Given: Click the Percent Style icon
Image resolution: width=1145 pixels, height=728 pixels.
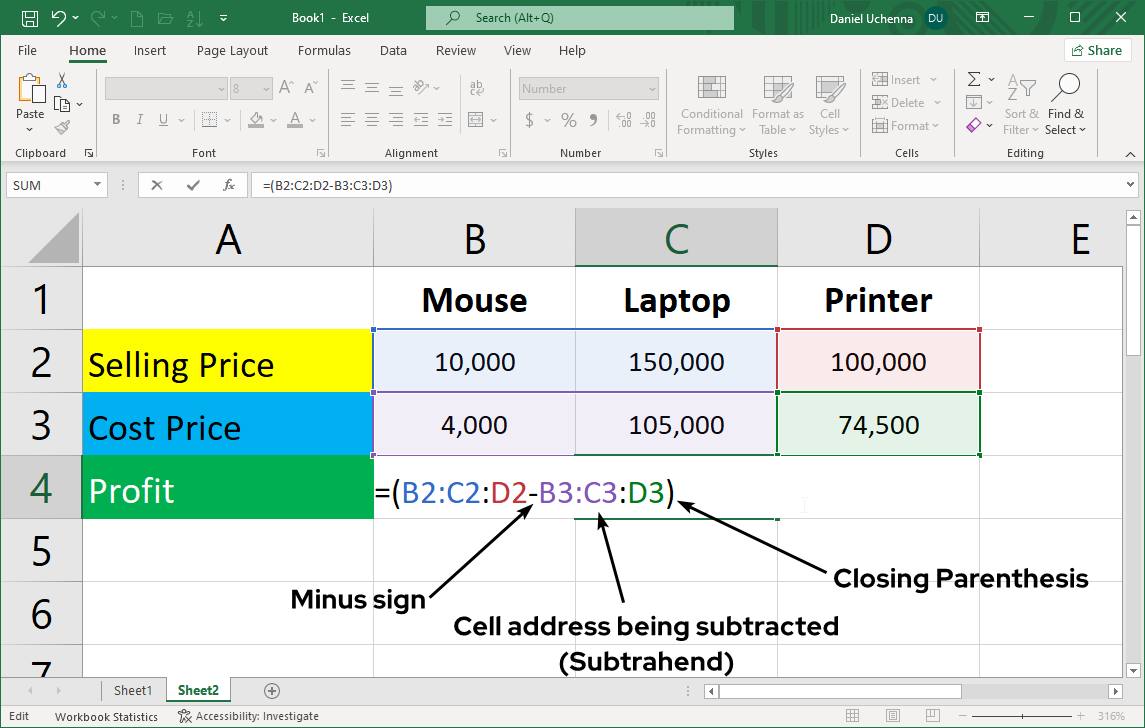Looking at the screenshot, I should coord(567,119).
